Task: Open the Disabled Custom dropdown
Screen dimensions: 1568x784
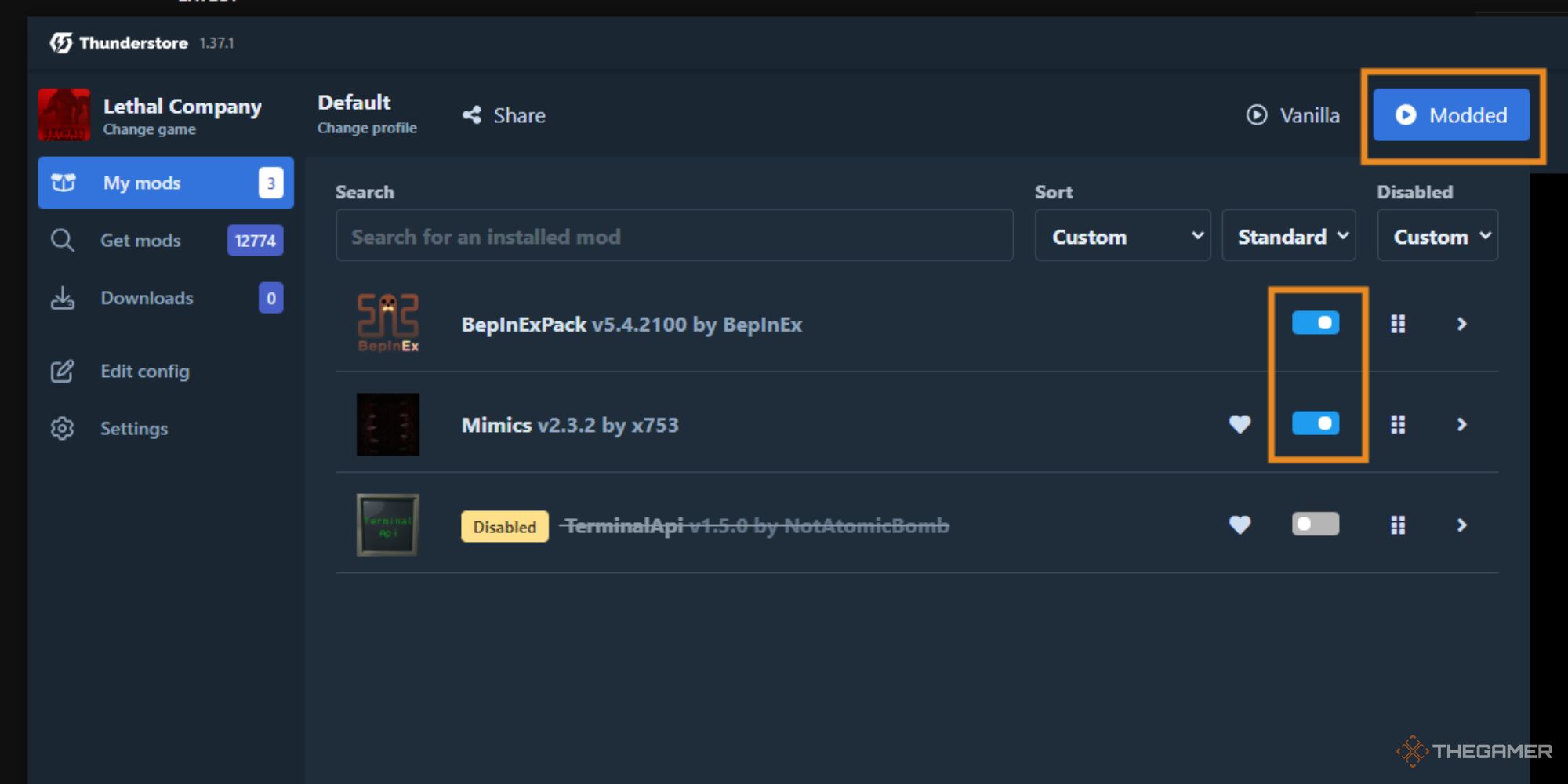Action: pos(1438,235)
